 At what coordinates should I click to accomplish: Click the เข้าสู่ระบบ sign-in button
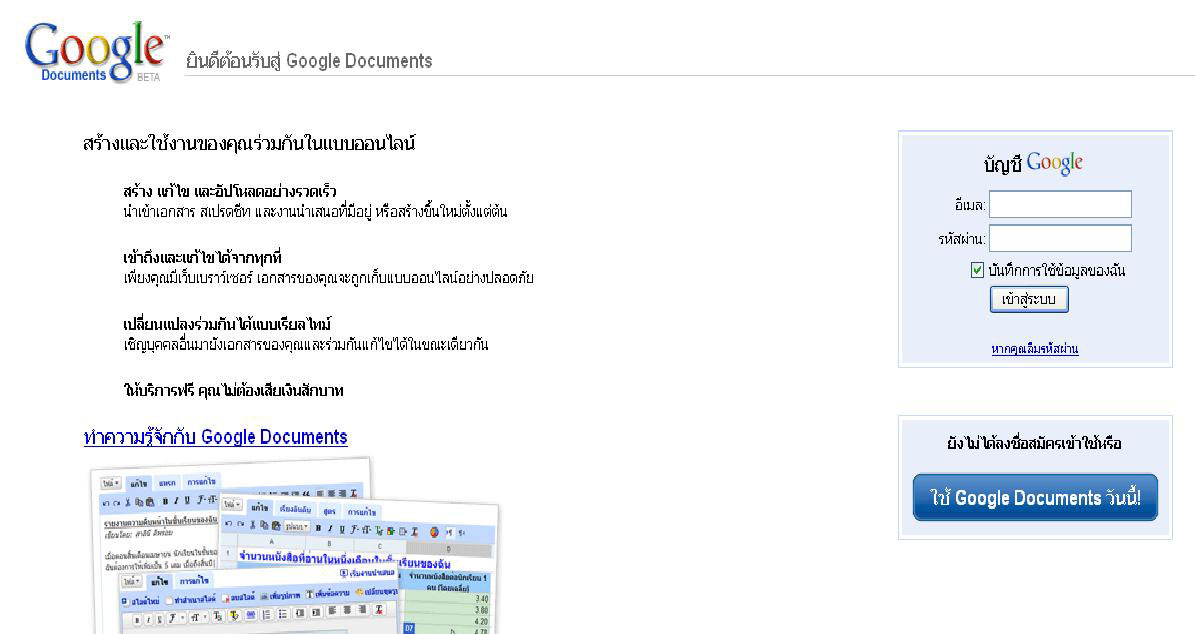pyautogui.click(x=1029, y=299)
